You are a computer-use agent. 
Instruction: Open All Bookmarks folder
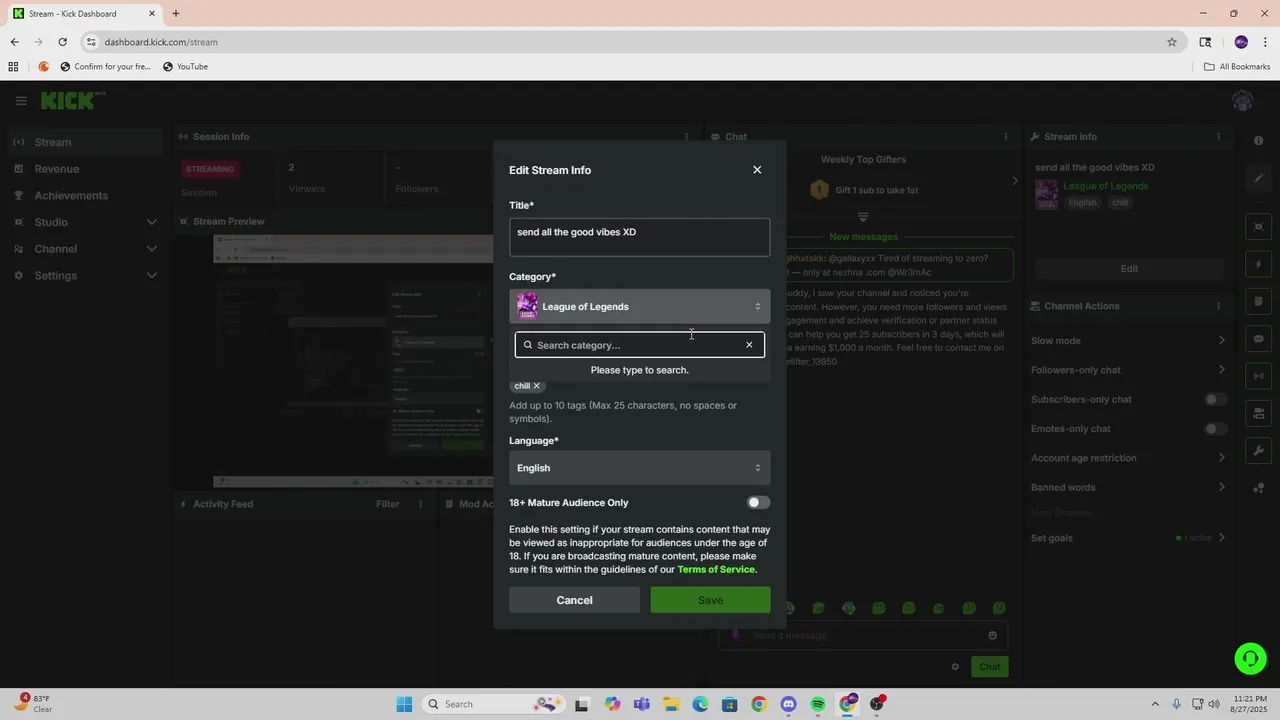pos(1237,67)
